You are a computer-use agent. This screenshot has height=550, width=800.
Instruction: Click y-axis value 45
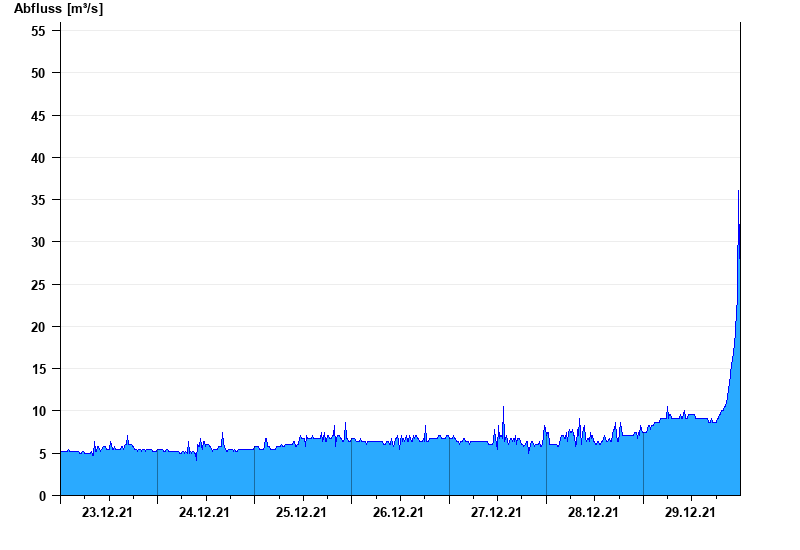pos(38,116)
